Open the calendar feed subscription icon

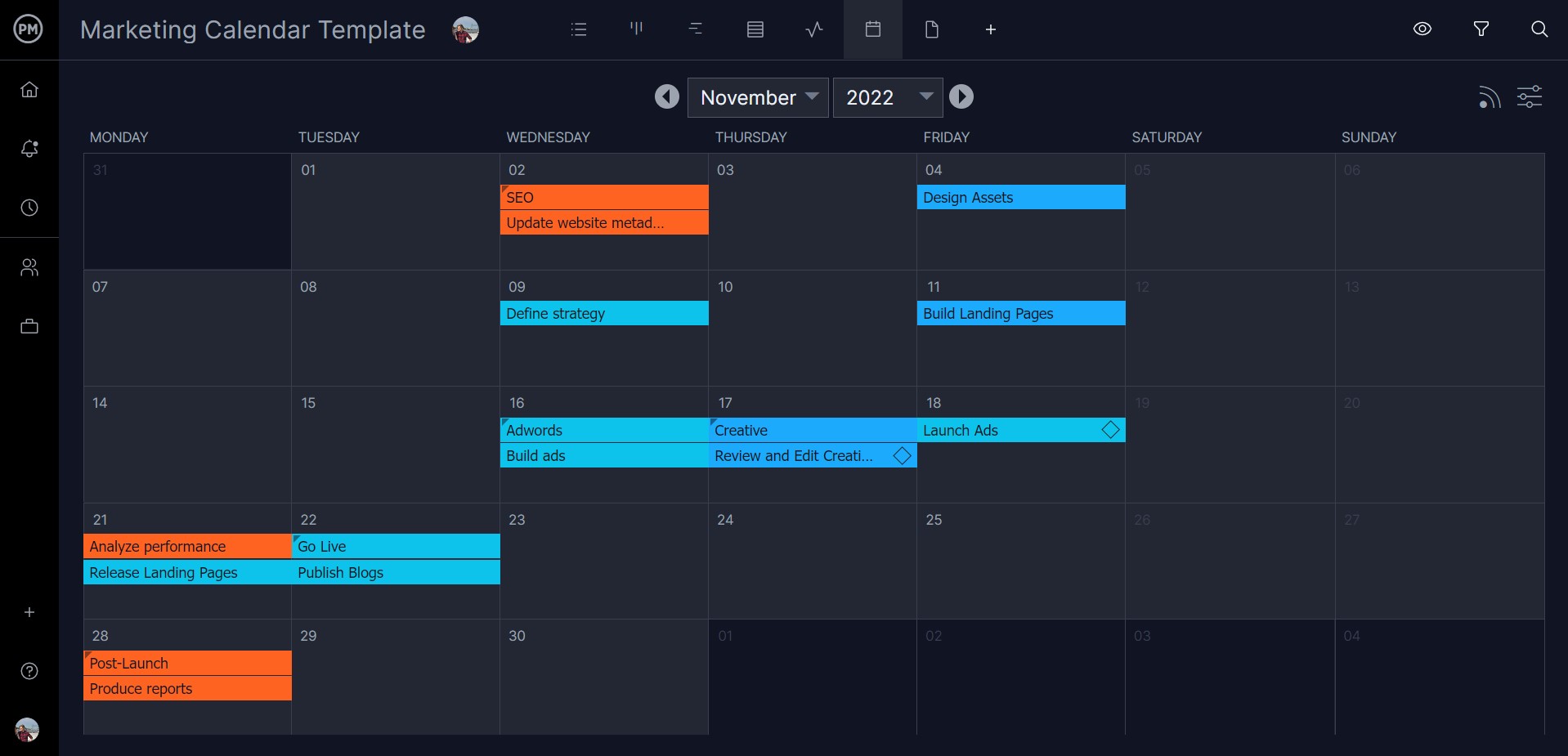pyautogui.click(x=1489, y=97)
